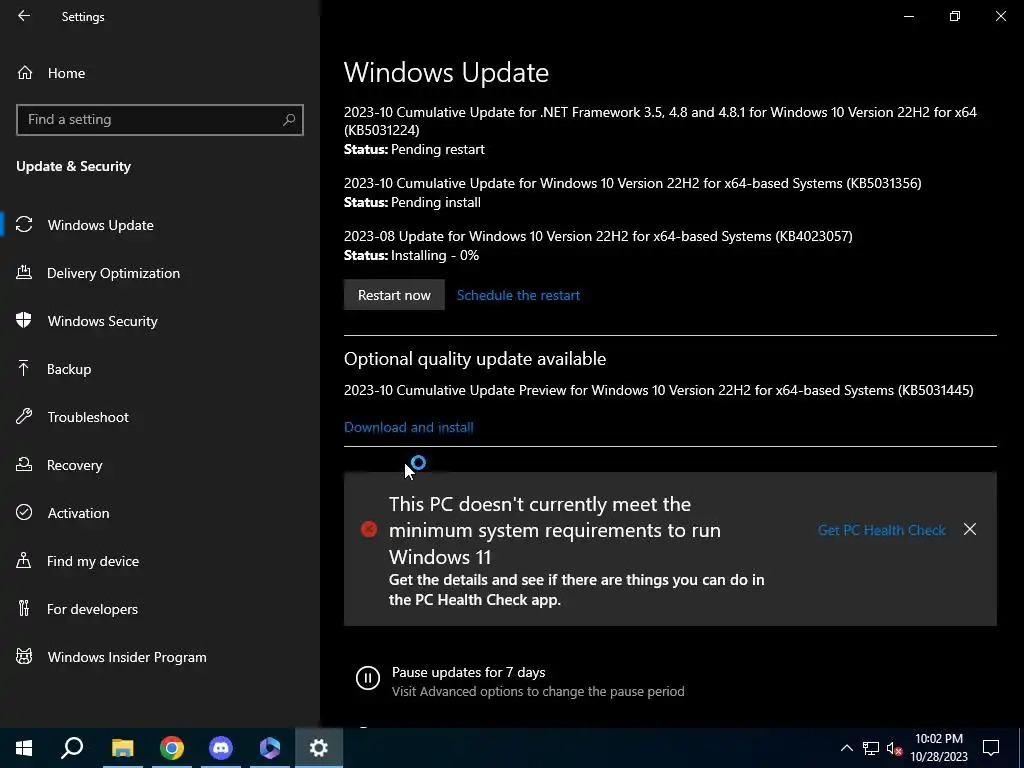Open the Windows Start menu
The height and width of the screenshot is (768, 1024).
(x=24, y=748)
